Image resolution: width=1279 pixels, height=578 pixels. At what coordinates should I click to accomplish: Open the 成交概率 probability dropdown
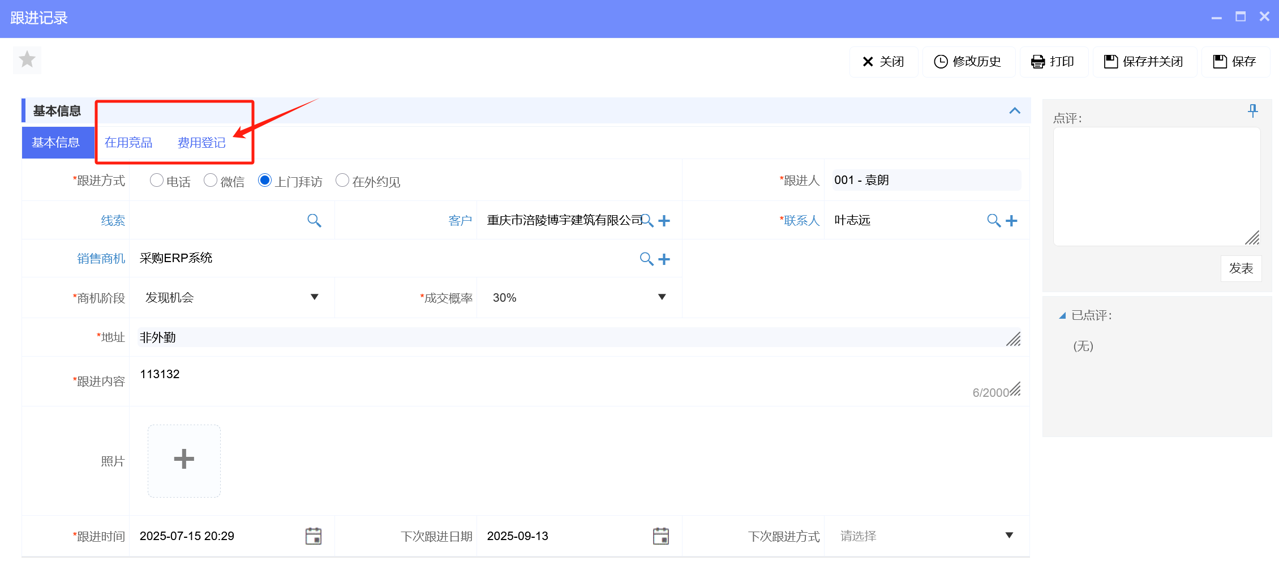pyautogui.click(x=662, y=297)
